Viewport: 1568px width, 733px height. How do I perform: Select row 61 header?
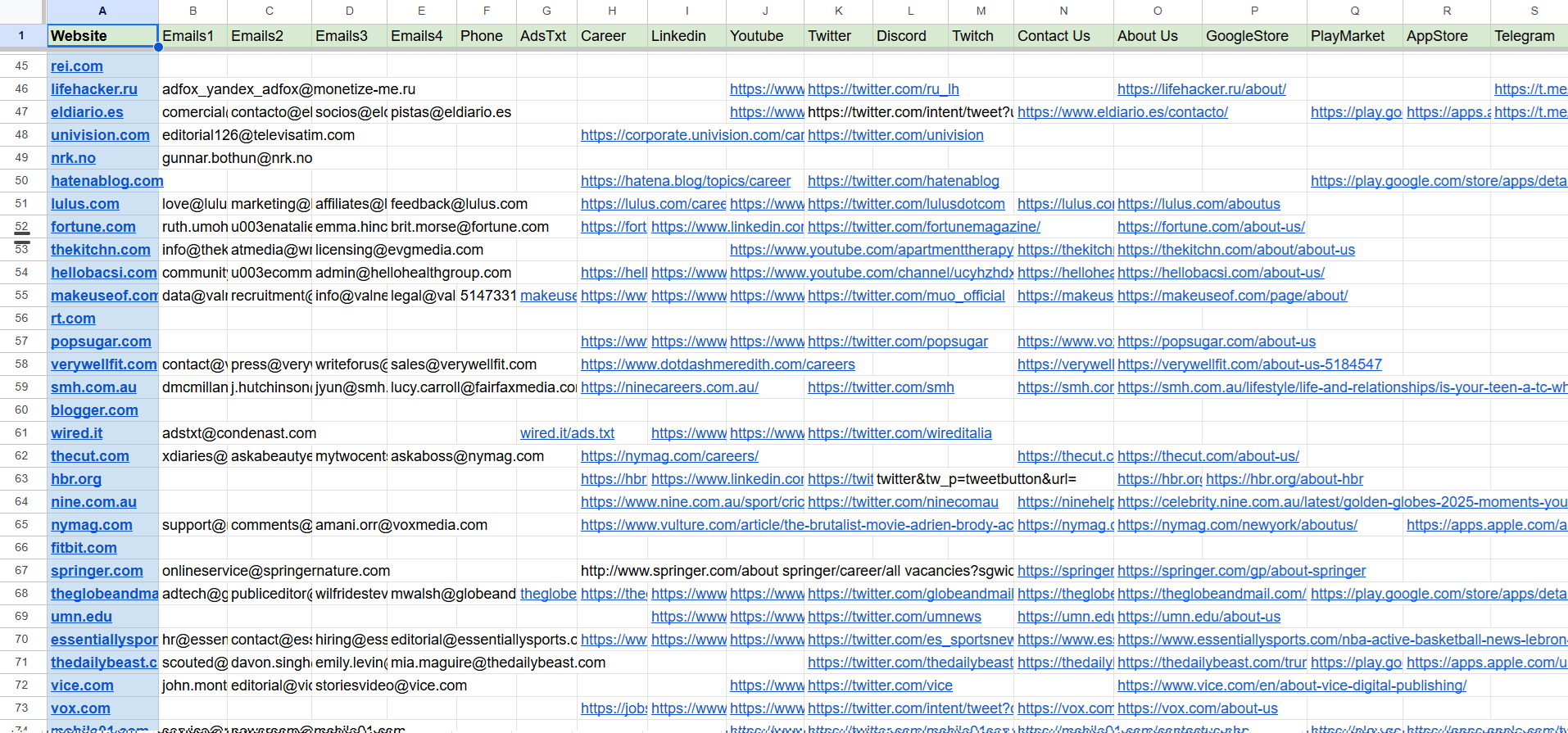pyautogui.click(x=21, y=432)
